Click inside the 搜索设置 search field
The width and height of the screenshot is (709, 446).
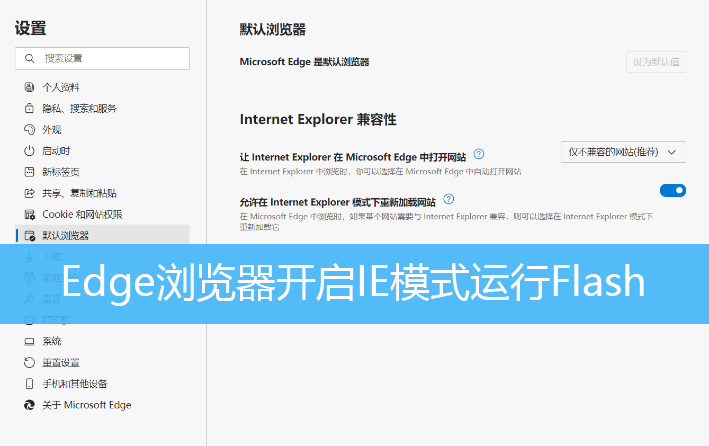pyautogui.click(x=110, y=58)
